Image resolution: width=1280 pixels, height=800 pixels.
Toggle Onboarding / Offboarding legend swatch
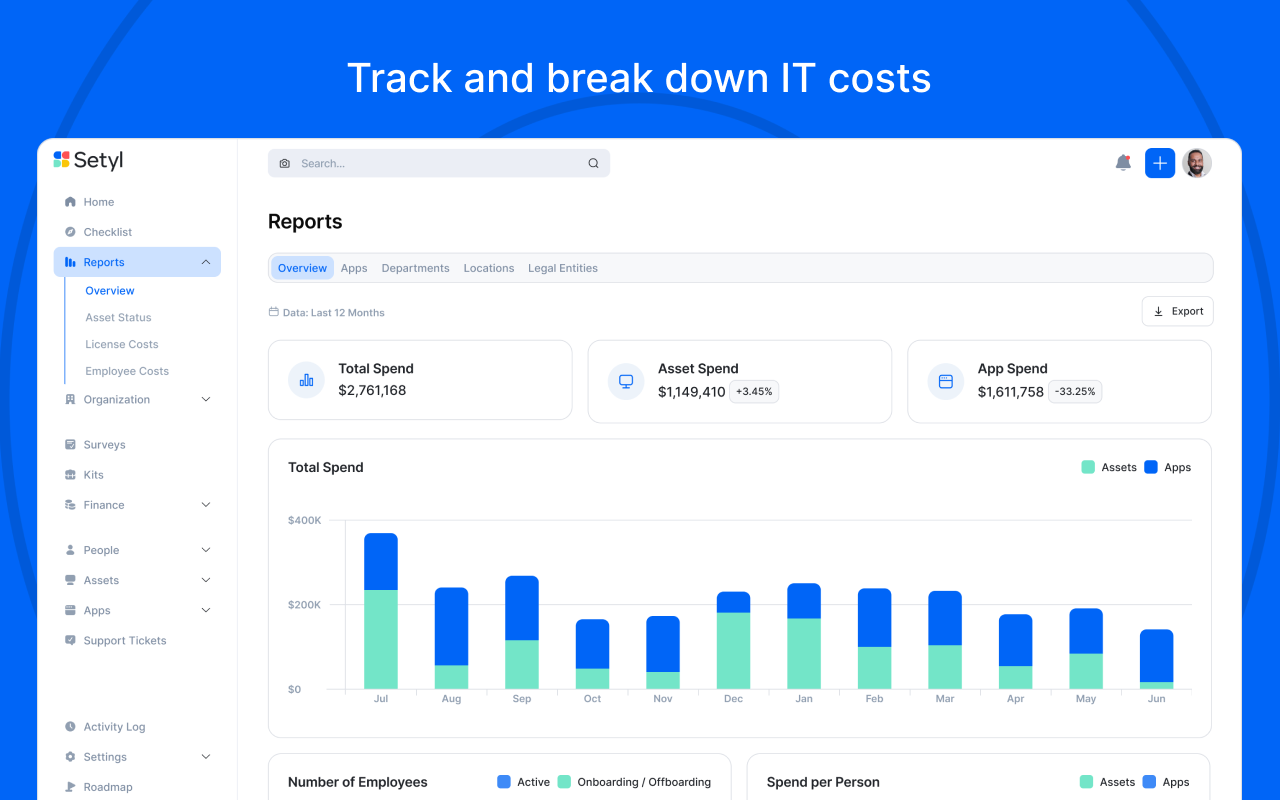pyautogui.click(x=564, y=782)
